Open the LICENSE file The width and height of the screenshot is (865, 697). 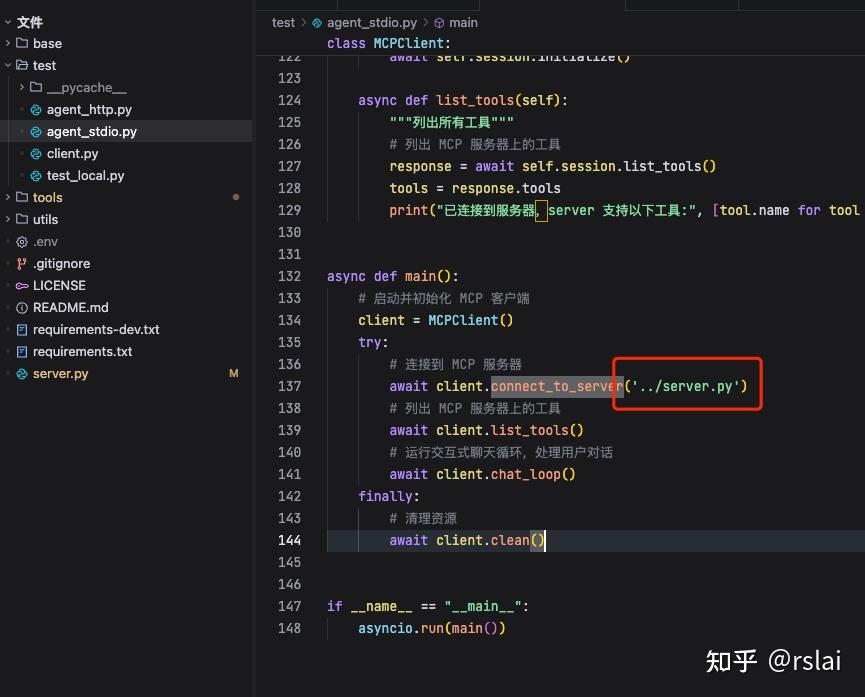59,286
